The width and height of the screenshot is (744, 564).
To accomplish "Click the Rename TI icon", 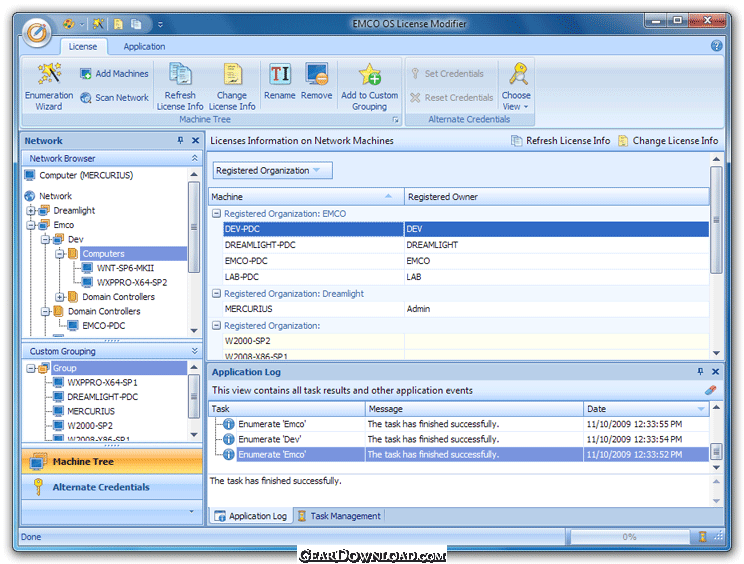I will point(280,74).
